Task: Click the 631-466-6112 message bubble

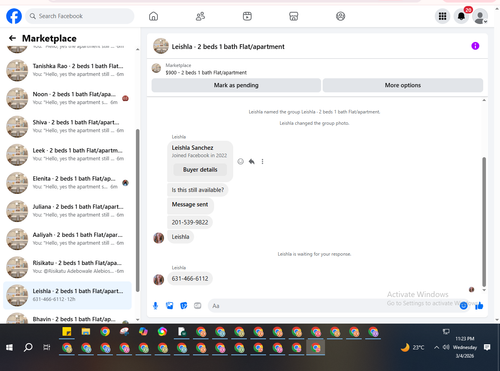Action: click(x=190, y=279)
